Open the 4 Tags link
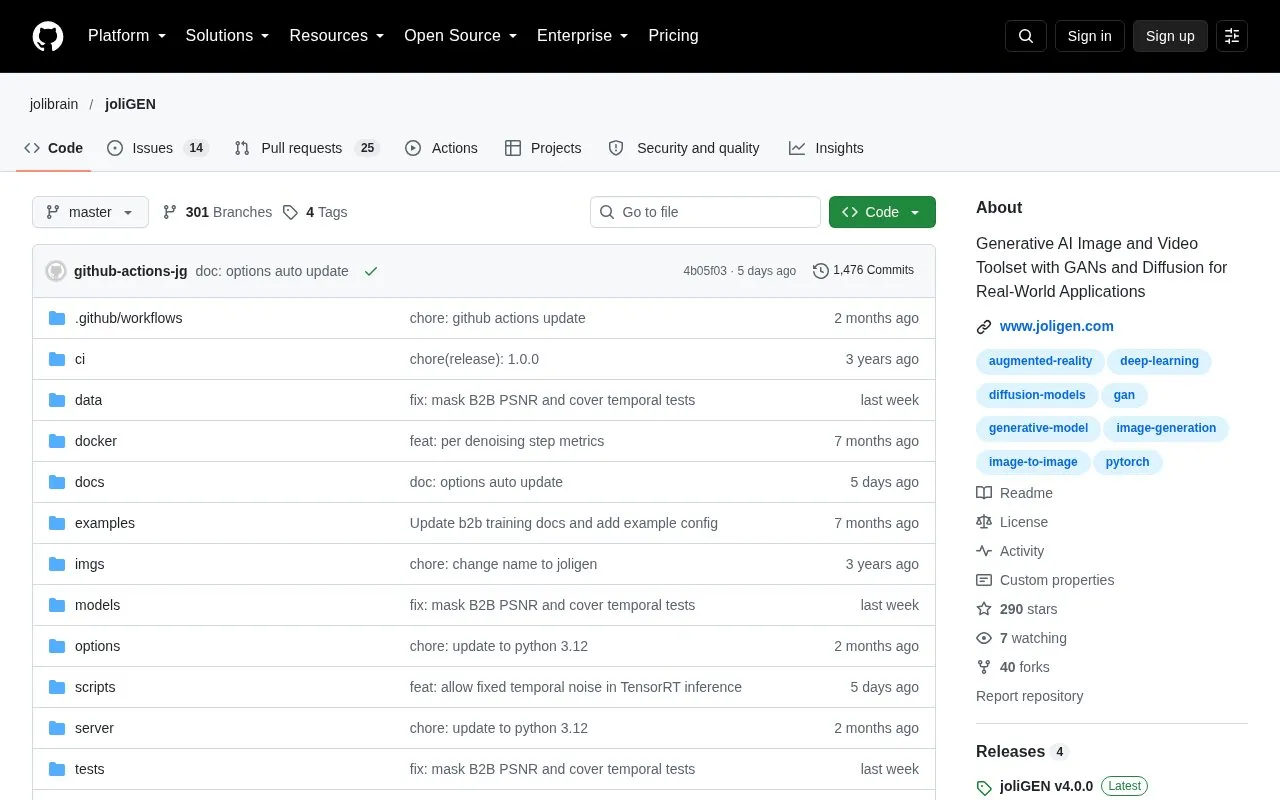The height and width of the screenshot is (800, 1280). click(315, 212)
